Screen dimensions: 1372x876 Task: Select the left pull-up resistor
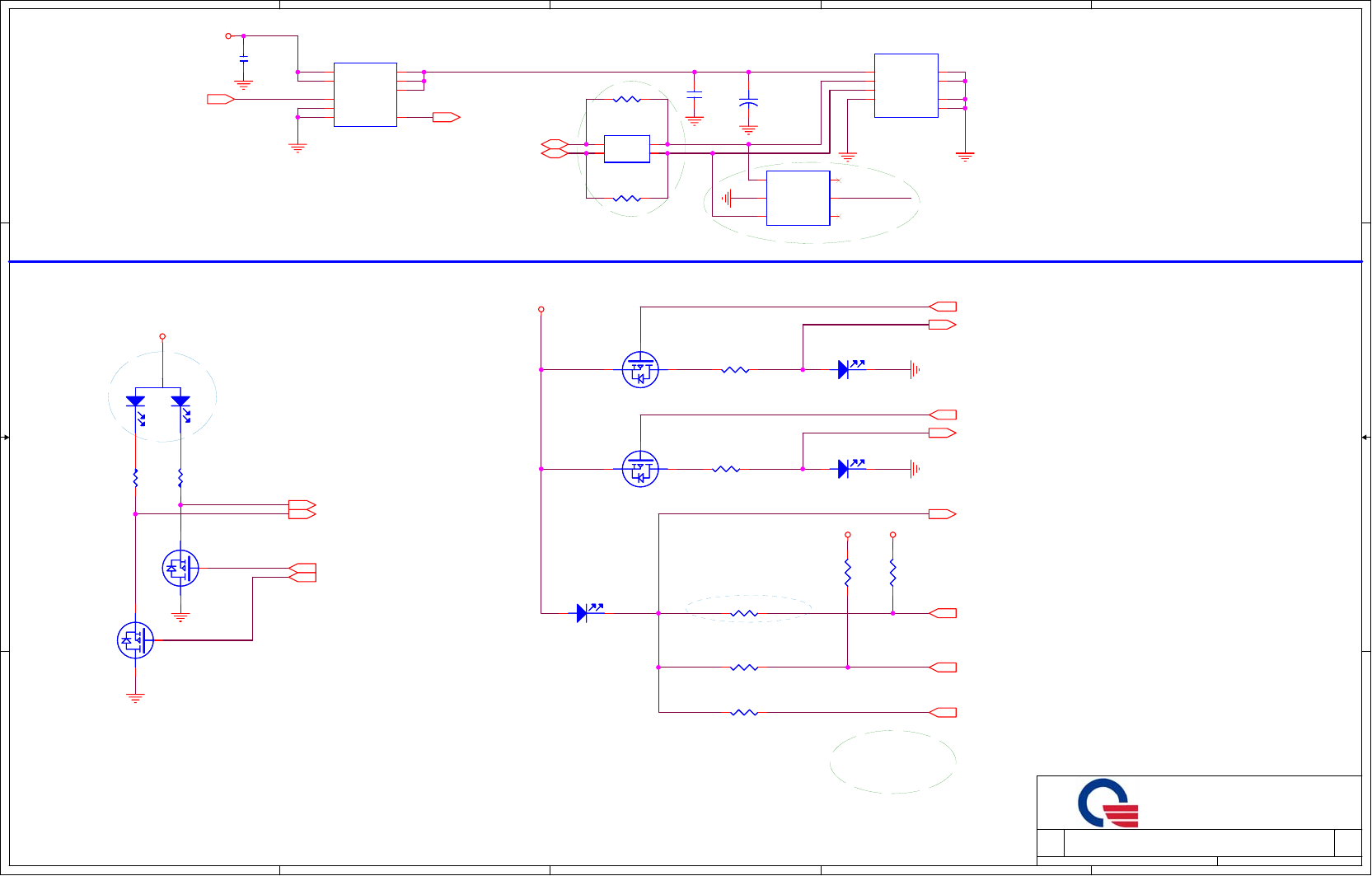848,573
